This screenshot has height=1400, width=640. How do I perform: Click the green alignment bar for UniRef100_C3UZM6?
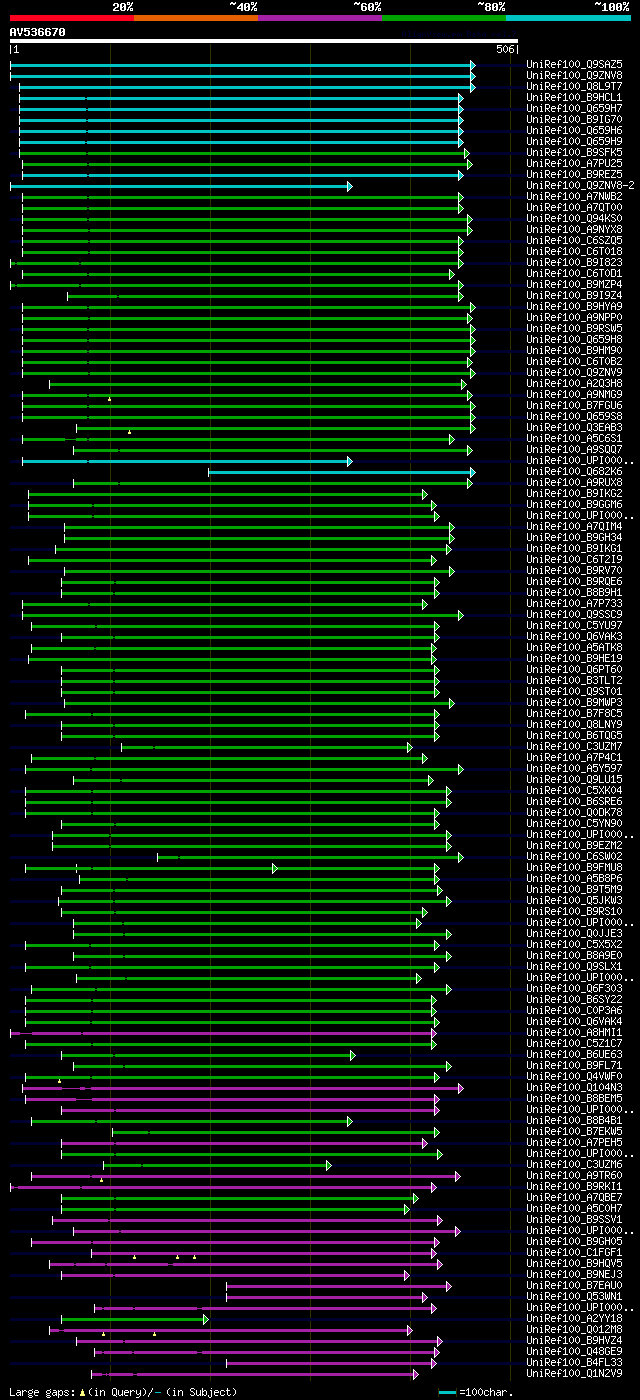point(216,1164)
